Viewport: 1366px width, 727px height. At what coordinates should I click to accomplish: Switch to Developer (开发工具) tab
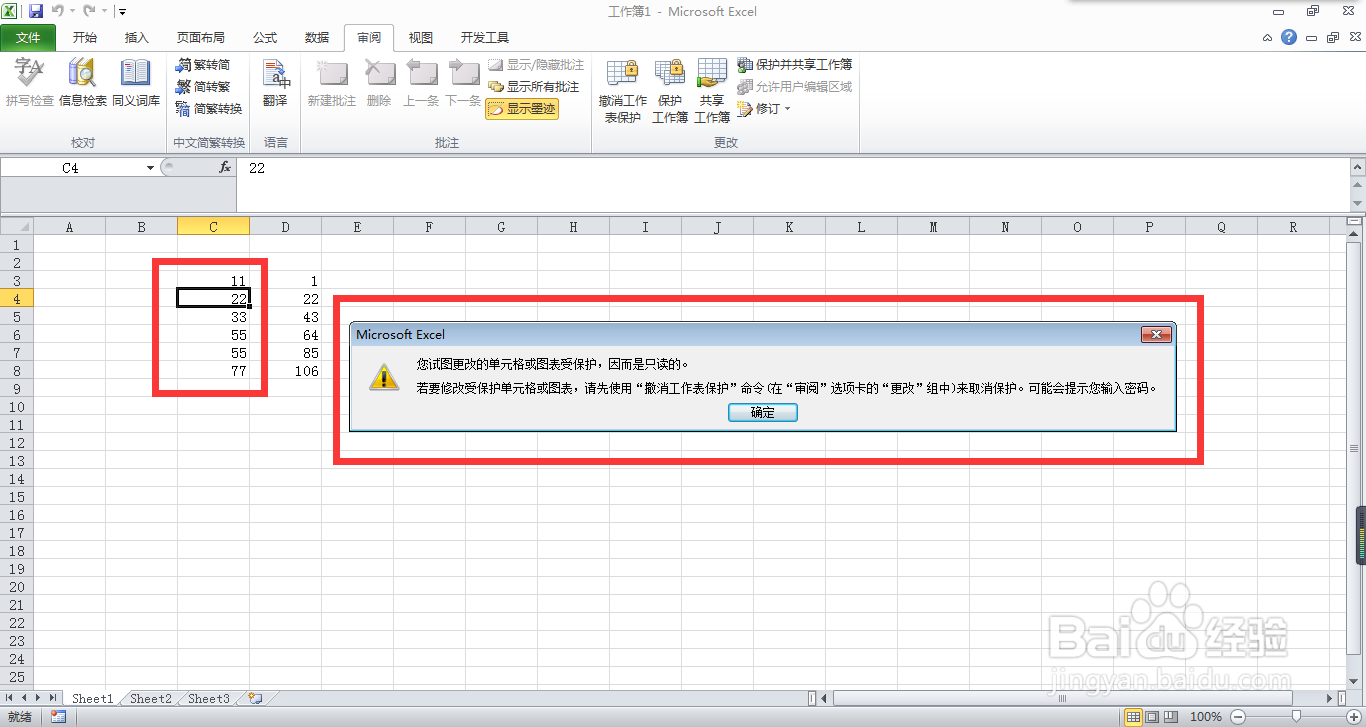[485, 38]
